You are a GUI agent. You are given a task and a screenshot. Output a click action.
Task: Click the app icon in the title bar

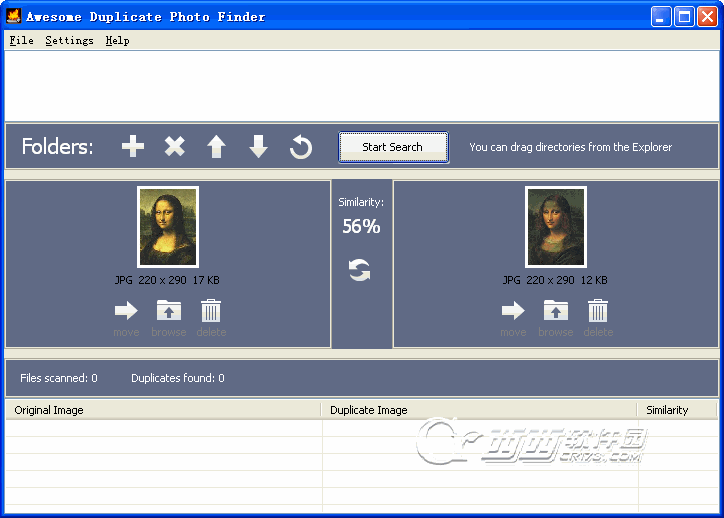[x=14, y=16]
